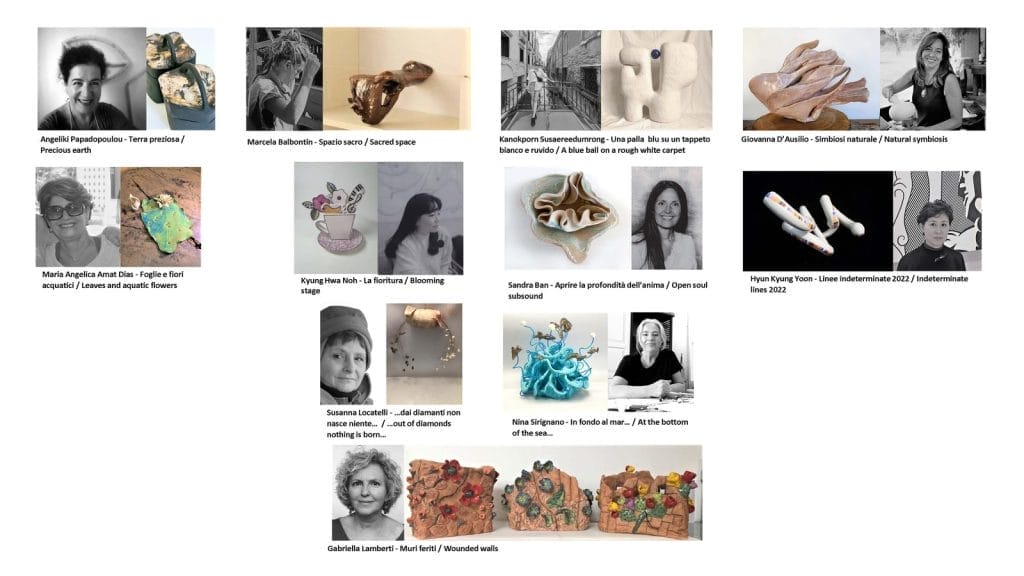Click Kyung Hwa Noh's portrait

point(420,218)
